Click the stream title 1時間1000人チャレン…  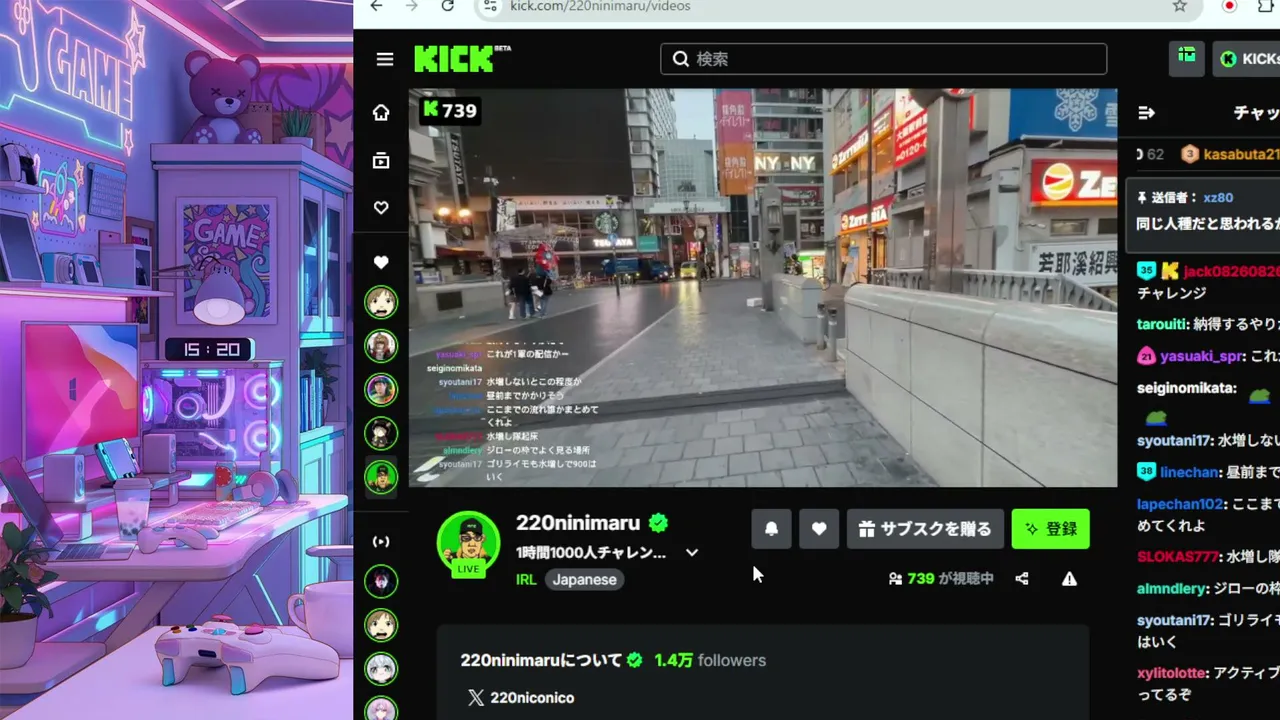(591, 552)
